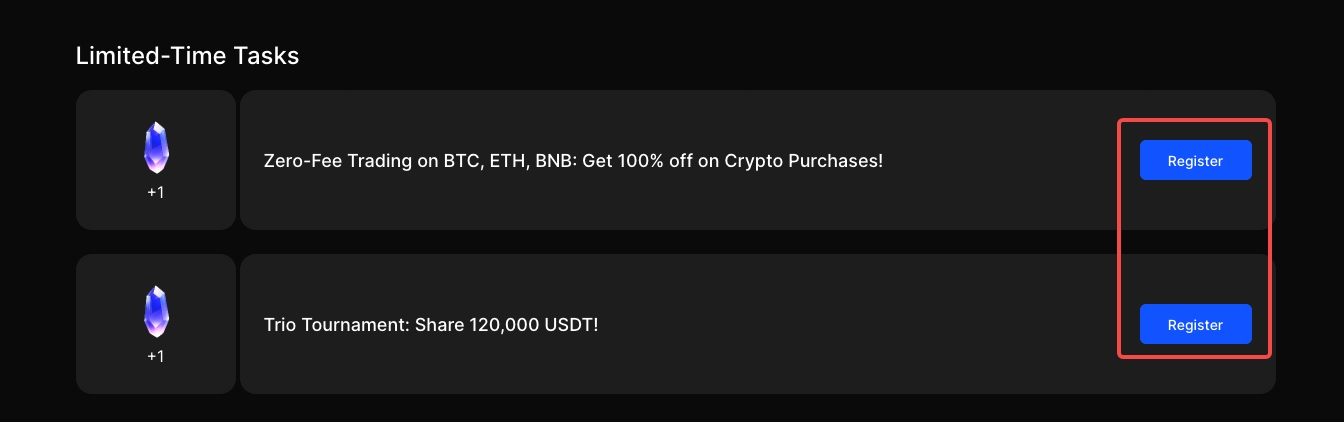Click the Limited-Time Tasks heading
Screen dimensions: 1344x422
pyautogui.click(x=187, y=56)
